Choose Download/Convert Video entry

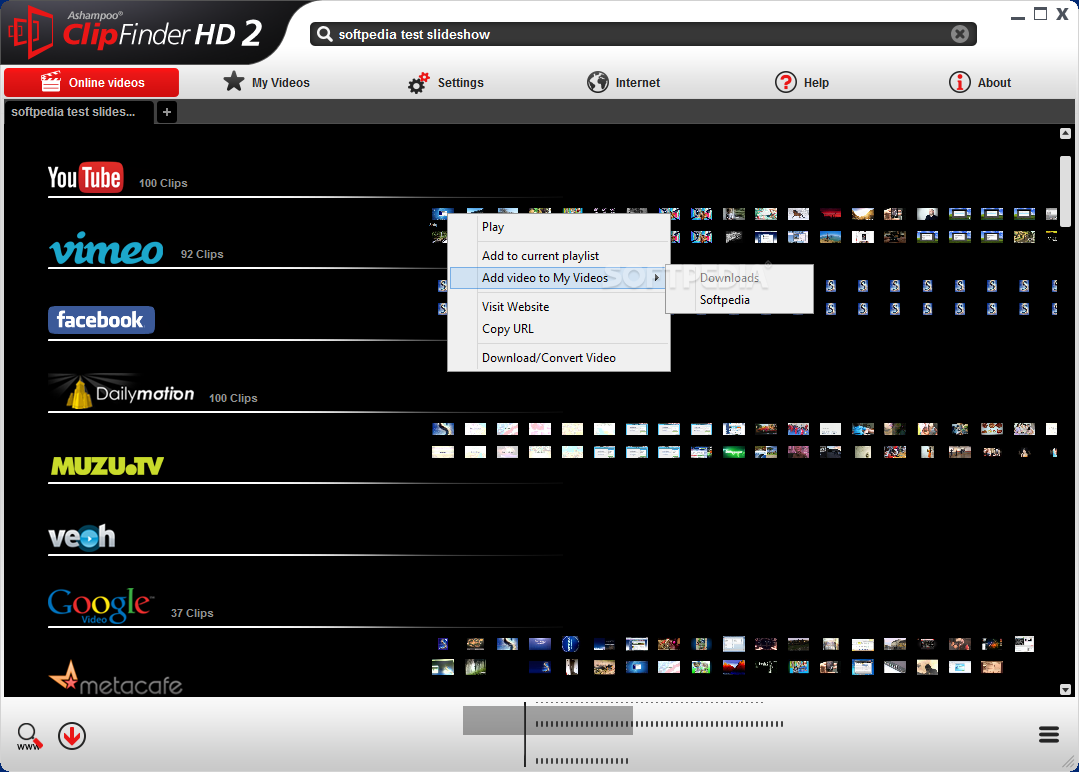point(559,358)
